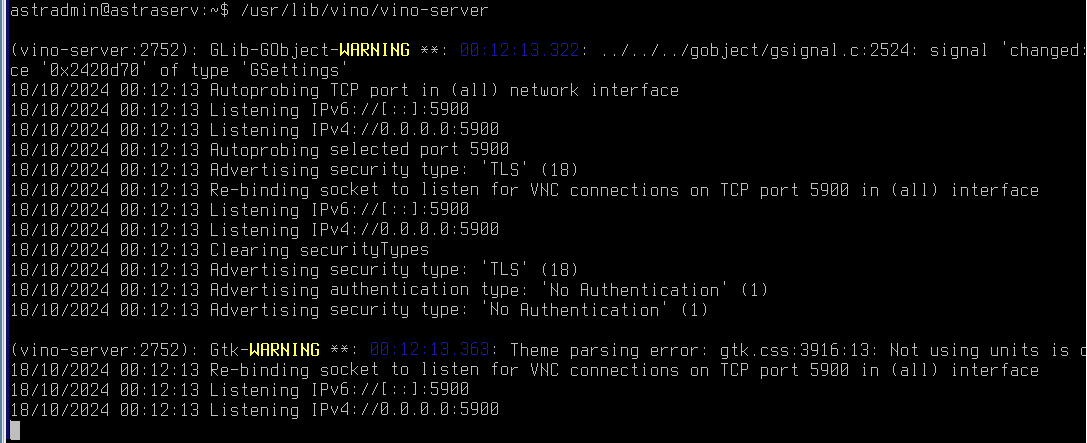This screenshot has height=443, width=1087.
Task: Click the blinking cursor block at bottom
Action: click(15, 431)
